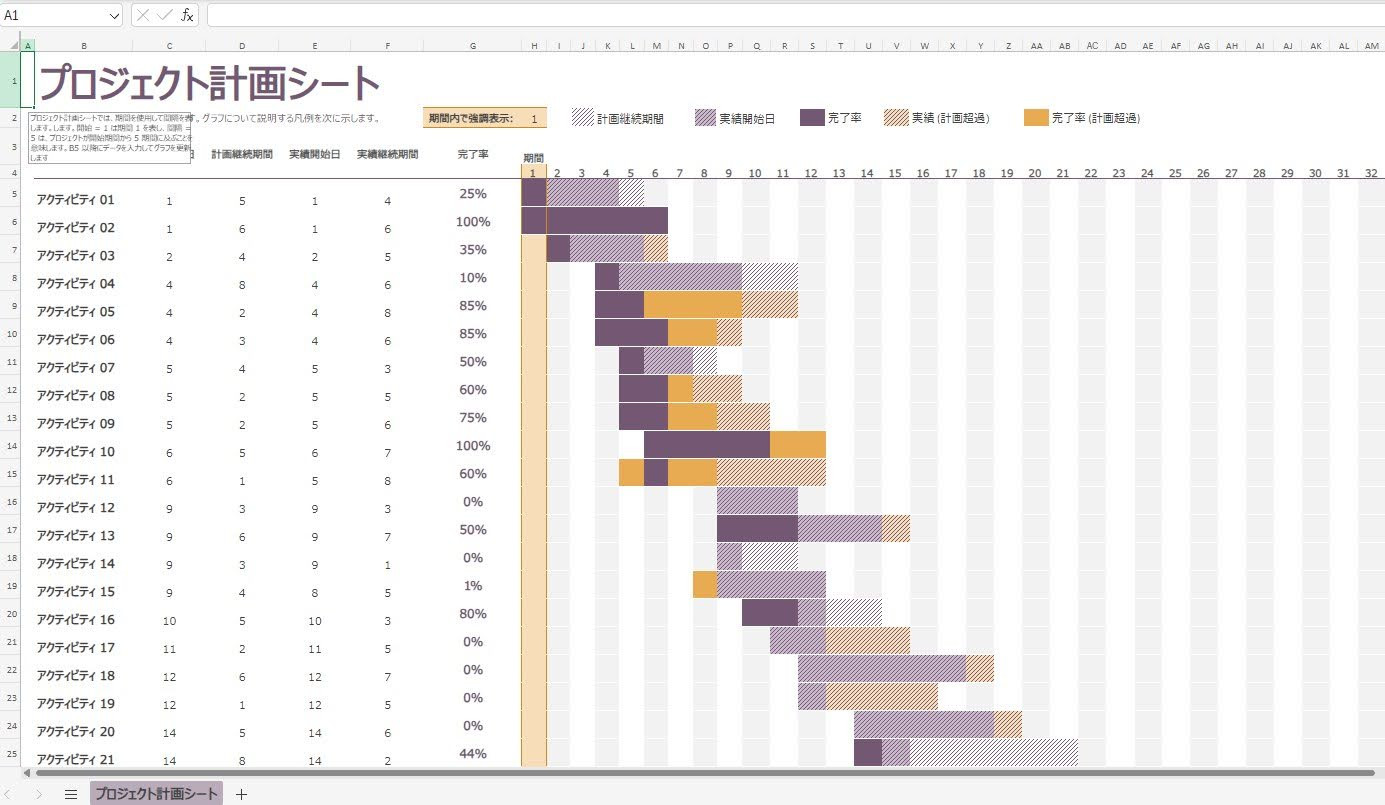
Task: Select column header B
Action: [84, 45]
